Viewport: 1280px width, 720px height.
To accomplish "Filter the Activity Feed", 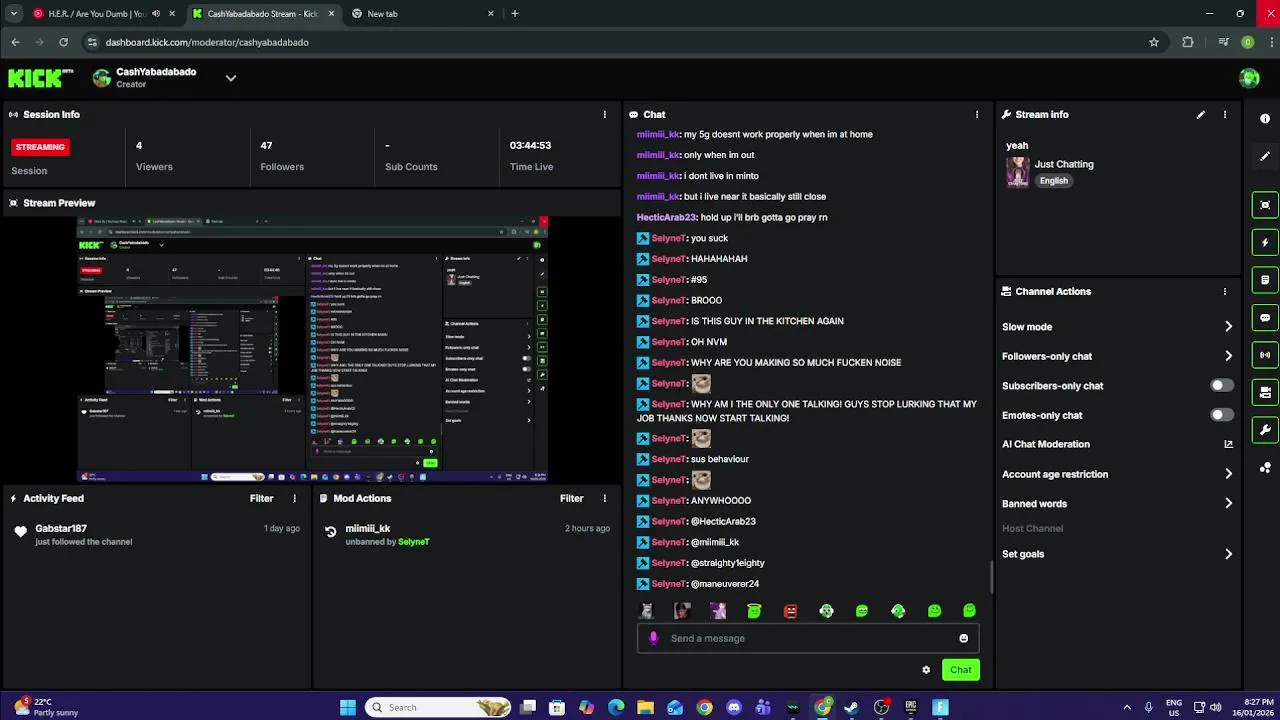I will [x=261, y=498].
